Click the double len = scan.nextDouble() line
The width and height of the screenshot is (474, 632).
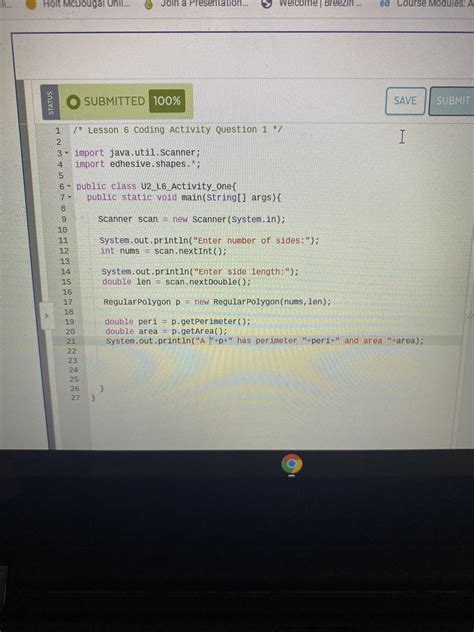[x=177, y=282]
